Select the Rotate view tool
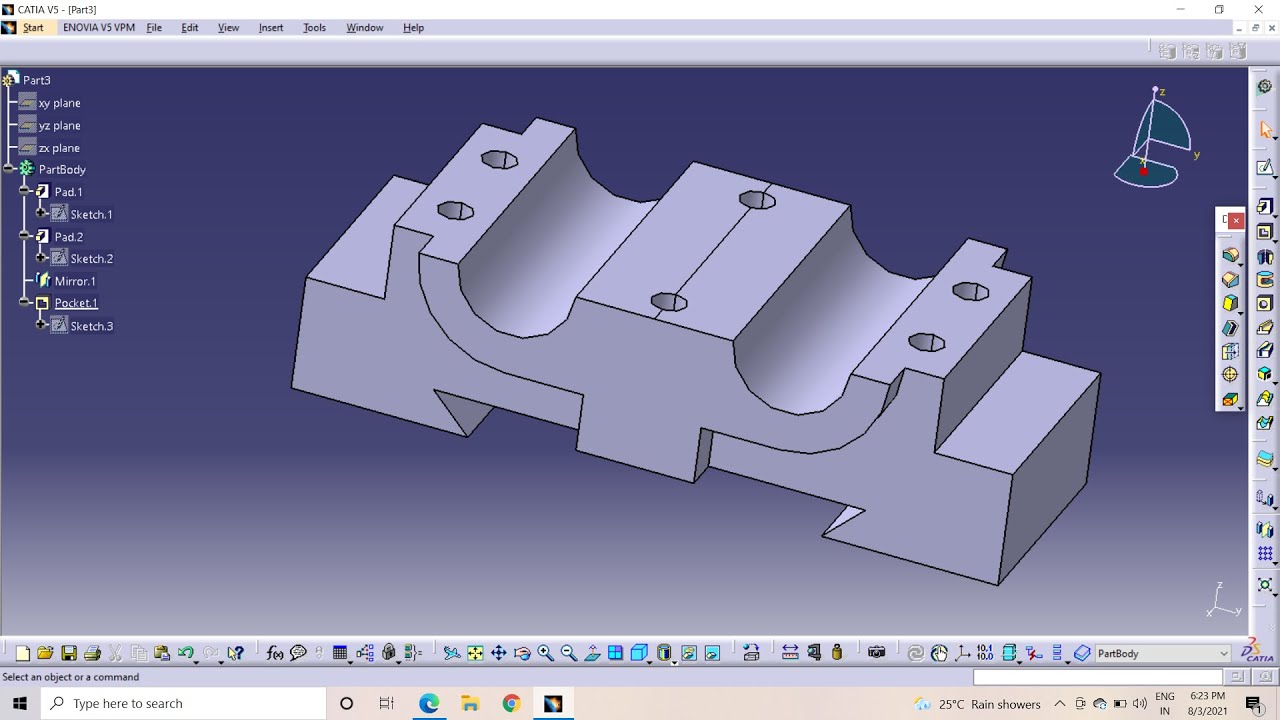The height and width of the screenshot is (720, 1280). (x=522, y=653)
